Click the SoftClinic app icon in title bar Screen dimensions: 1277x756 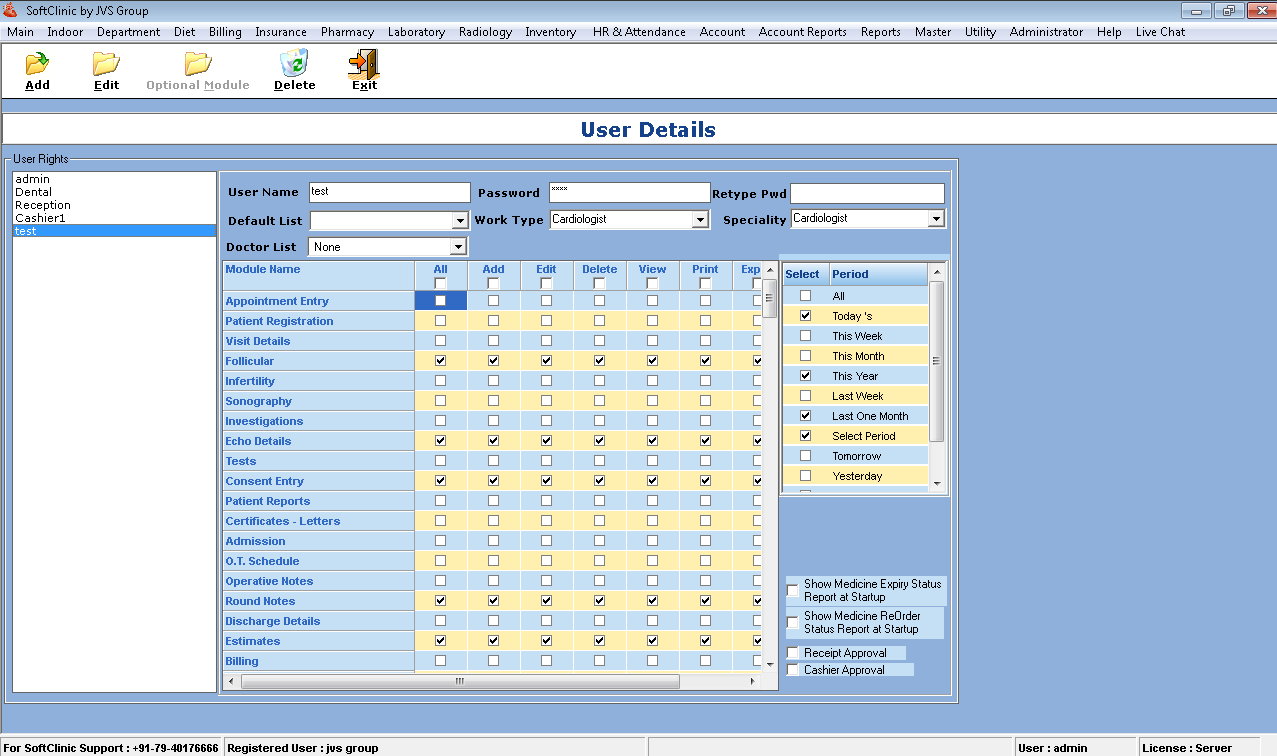[x=10, y=11]
